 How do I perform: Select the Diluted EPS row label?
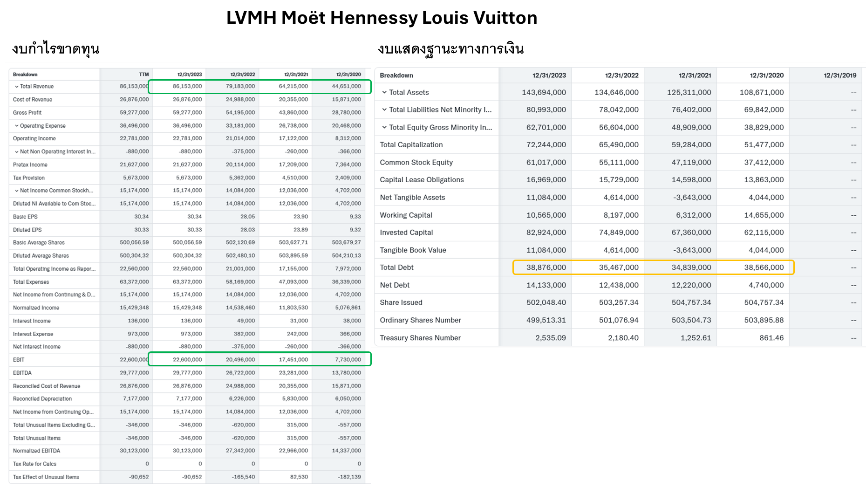[27, 230]
